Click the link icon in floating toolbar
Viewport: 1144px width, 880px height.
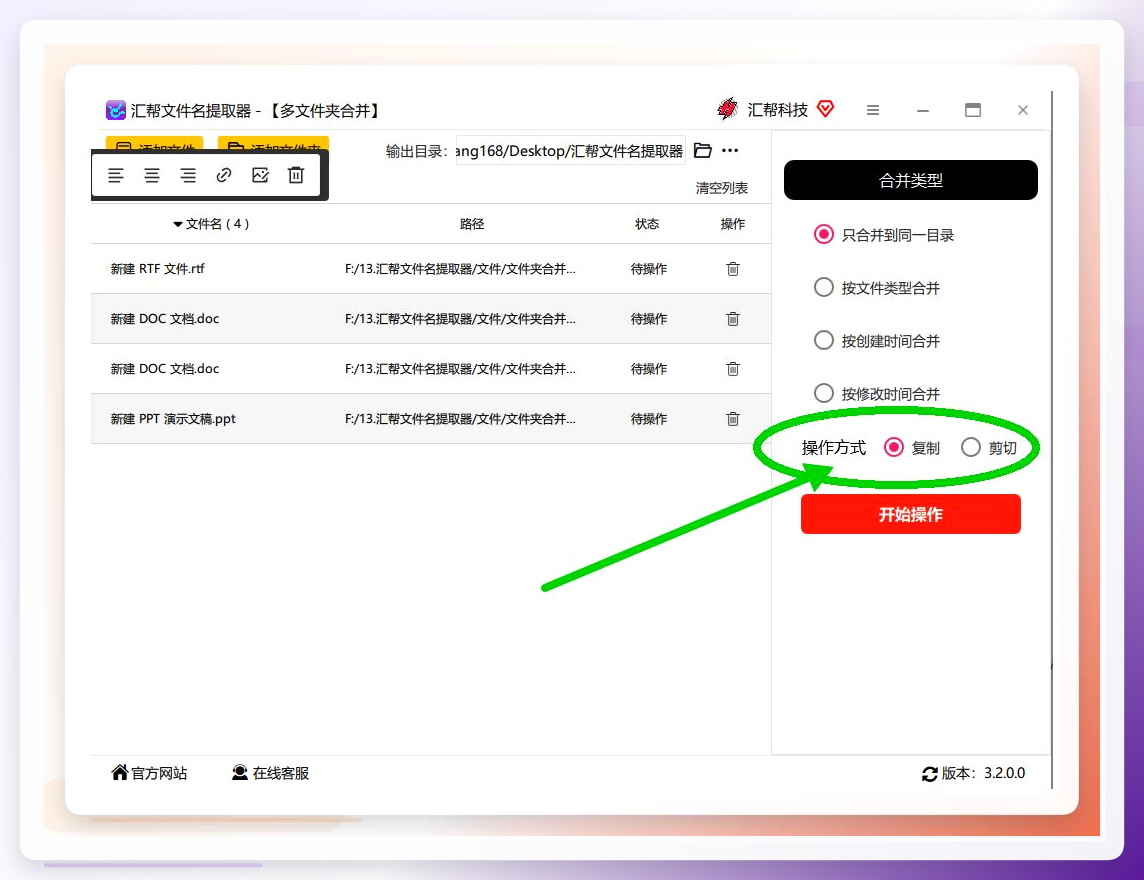pos(224,175)
